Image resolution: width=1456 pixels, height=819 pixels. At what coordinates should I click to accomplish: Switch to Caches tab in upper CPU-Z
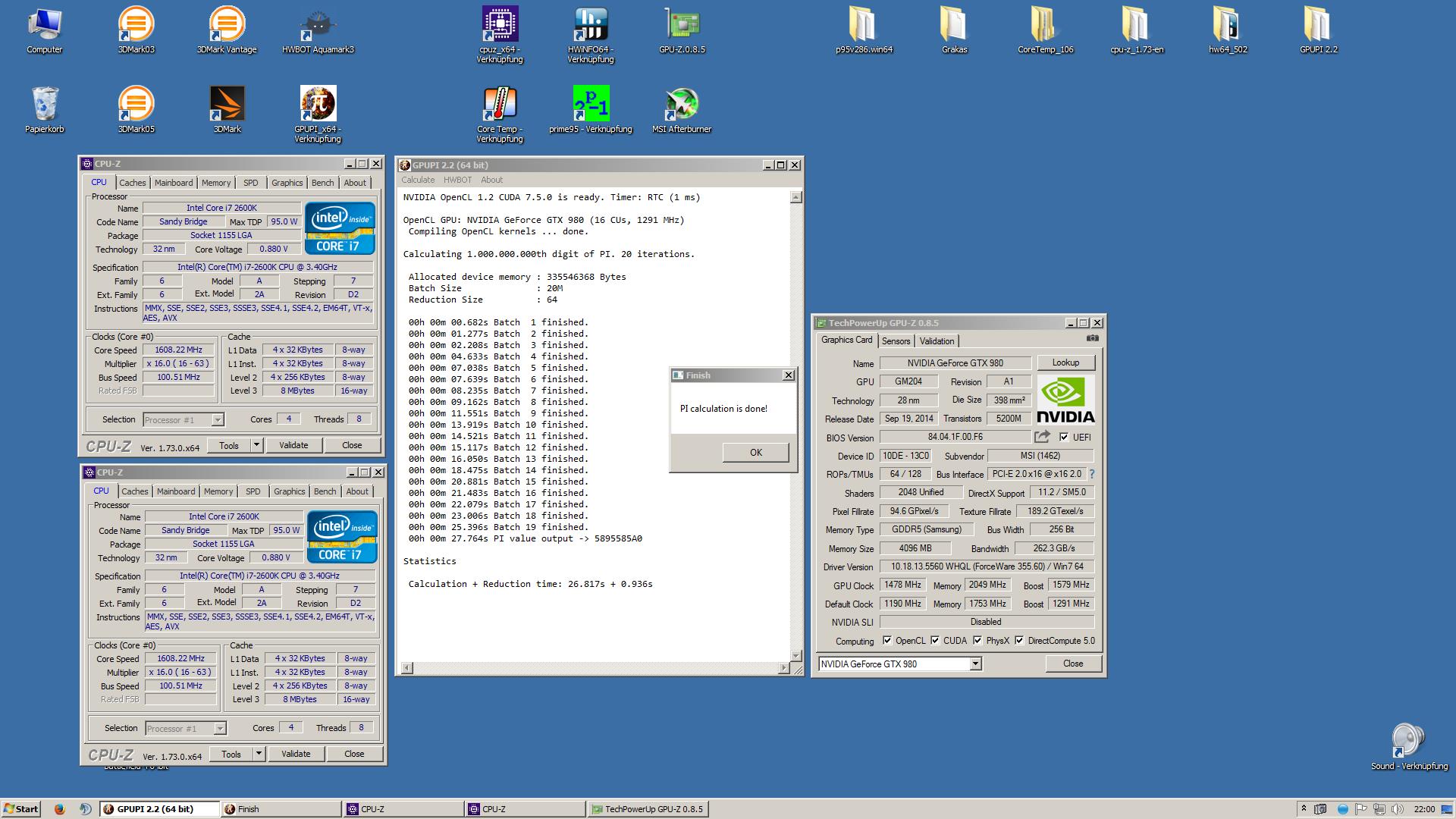tap(132, 183)
